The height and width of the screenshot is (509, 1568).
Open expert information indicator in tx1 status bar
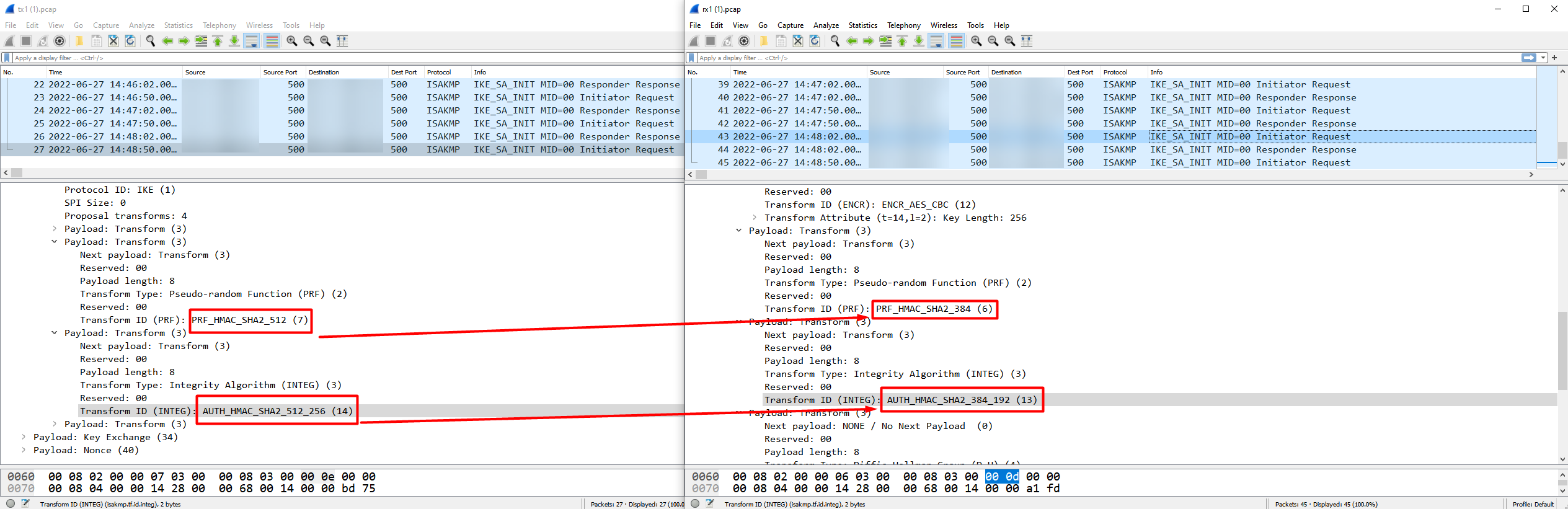pyautogui.click(x=11, y=503)
